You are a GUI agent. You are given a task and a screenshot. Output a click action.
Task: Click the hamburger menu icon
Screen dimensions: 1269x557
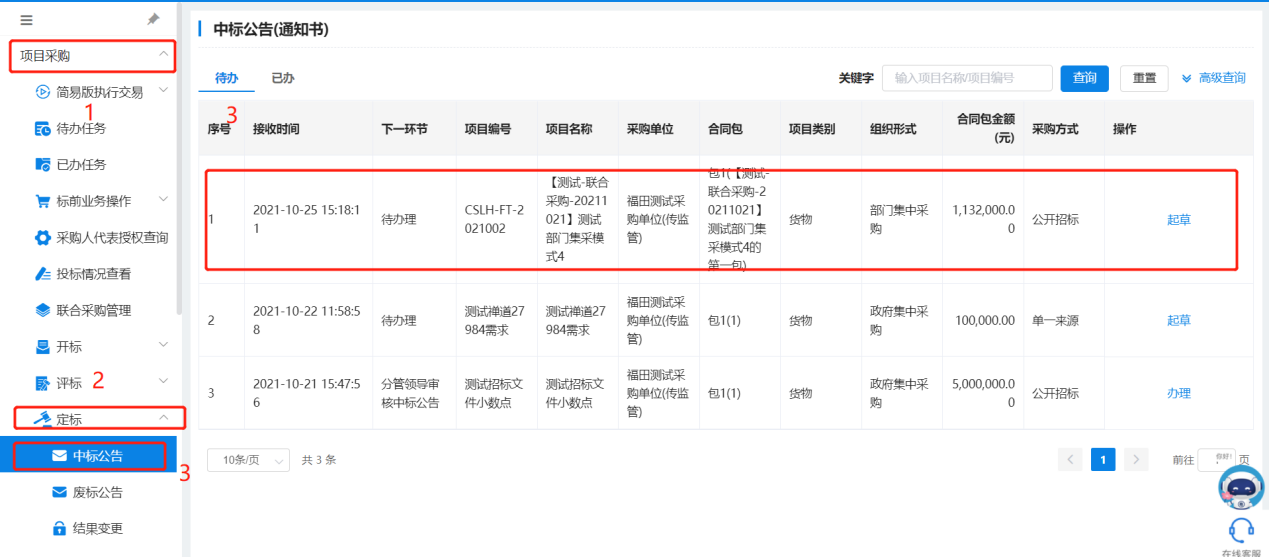point(26,20)
